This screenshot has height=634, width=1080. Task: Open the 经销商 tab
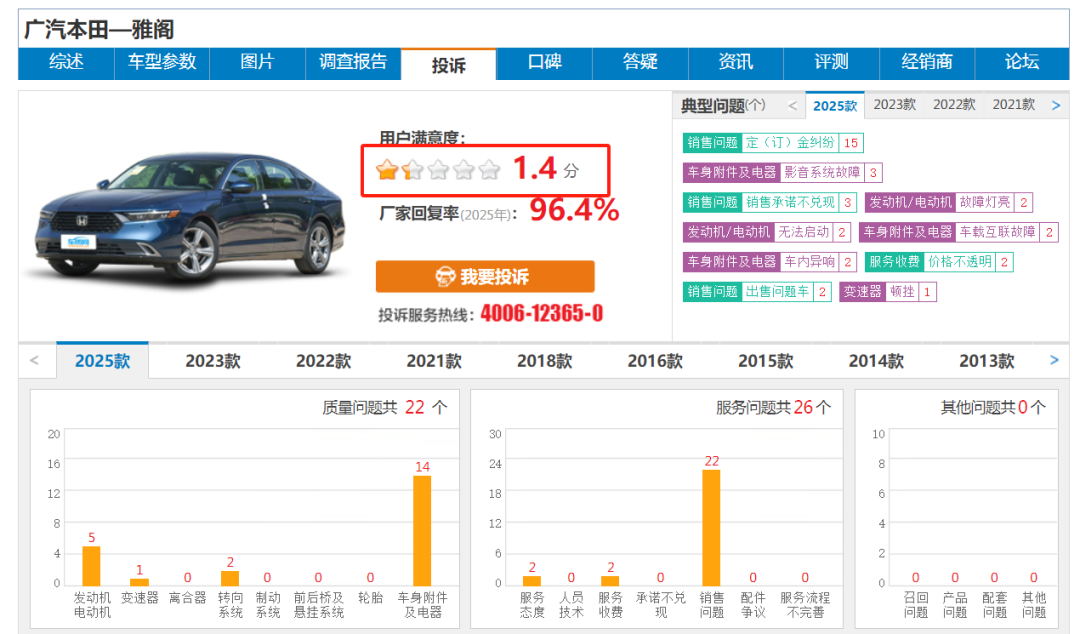[x=927, y=63]
